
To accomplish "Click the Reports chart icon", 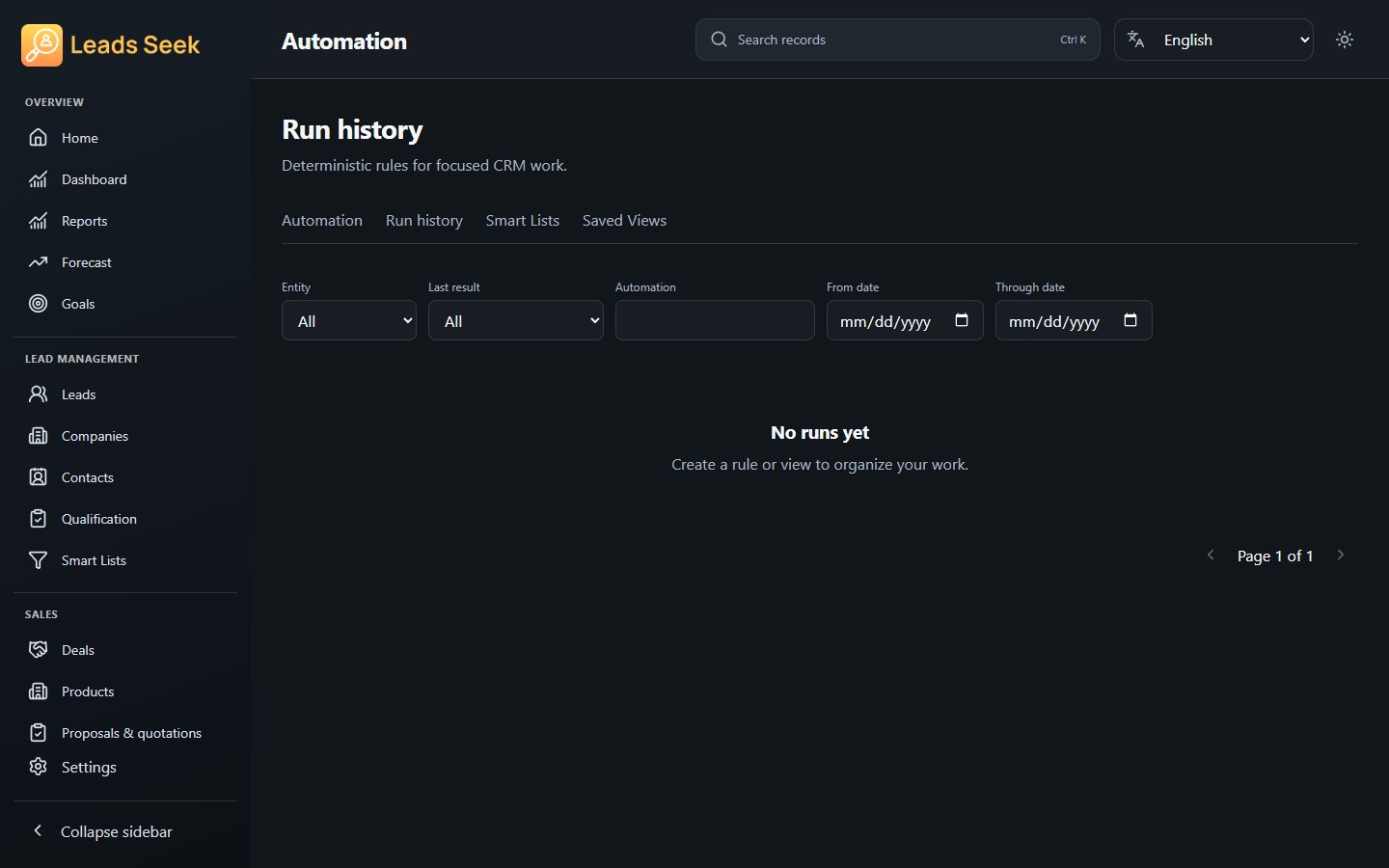I will pos(38,221).
